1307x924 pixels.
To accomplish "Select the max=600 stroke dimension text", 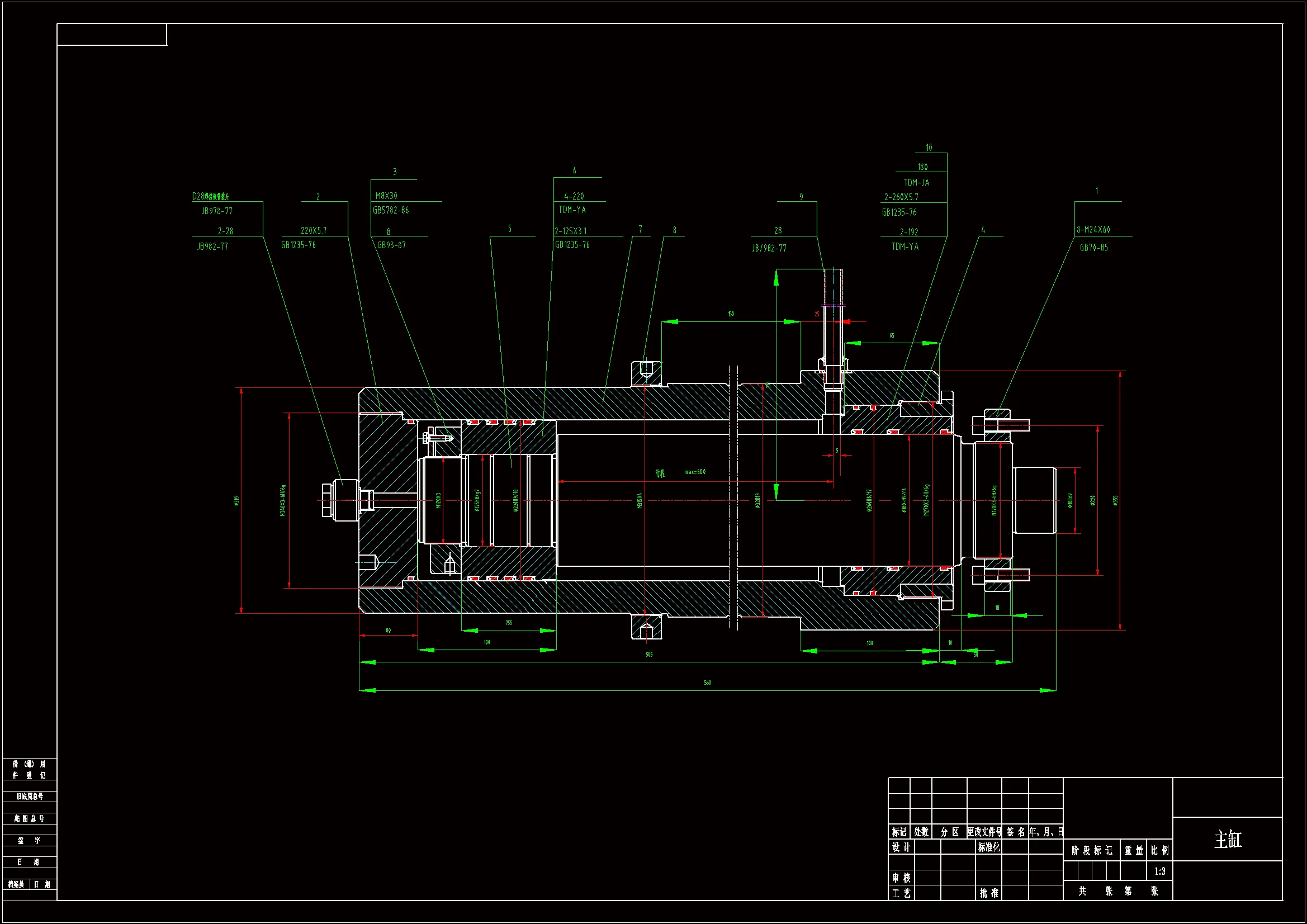I will coord(695,472).
